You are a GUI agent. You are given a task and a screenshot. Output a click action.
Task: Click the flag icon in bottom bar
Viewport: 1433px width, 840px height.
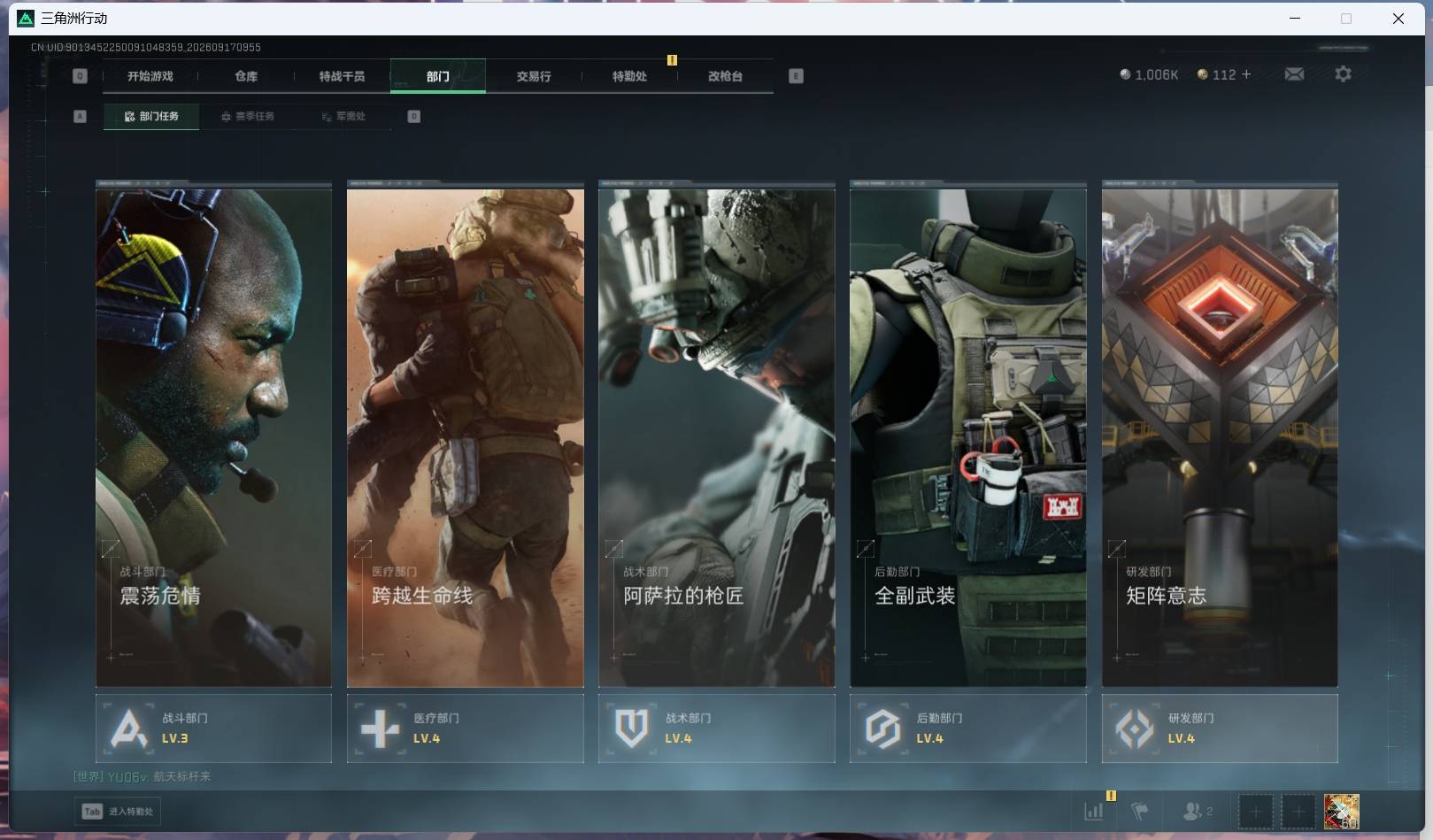click(1139, 811)
